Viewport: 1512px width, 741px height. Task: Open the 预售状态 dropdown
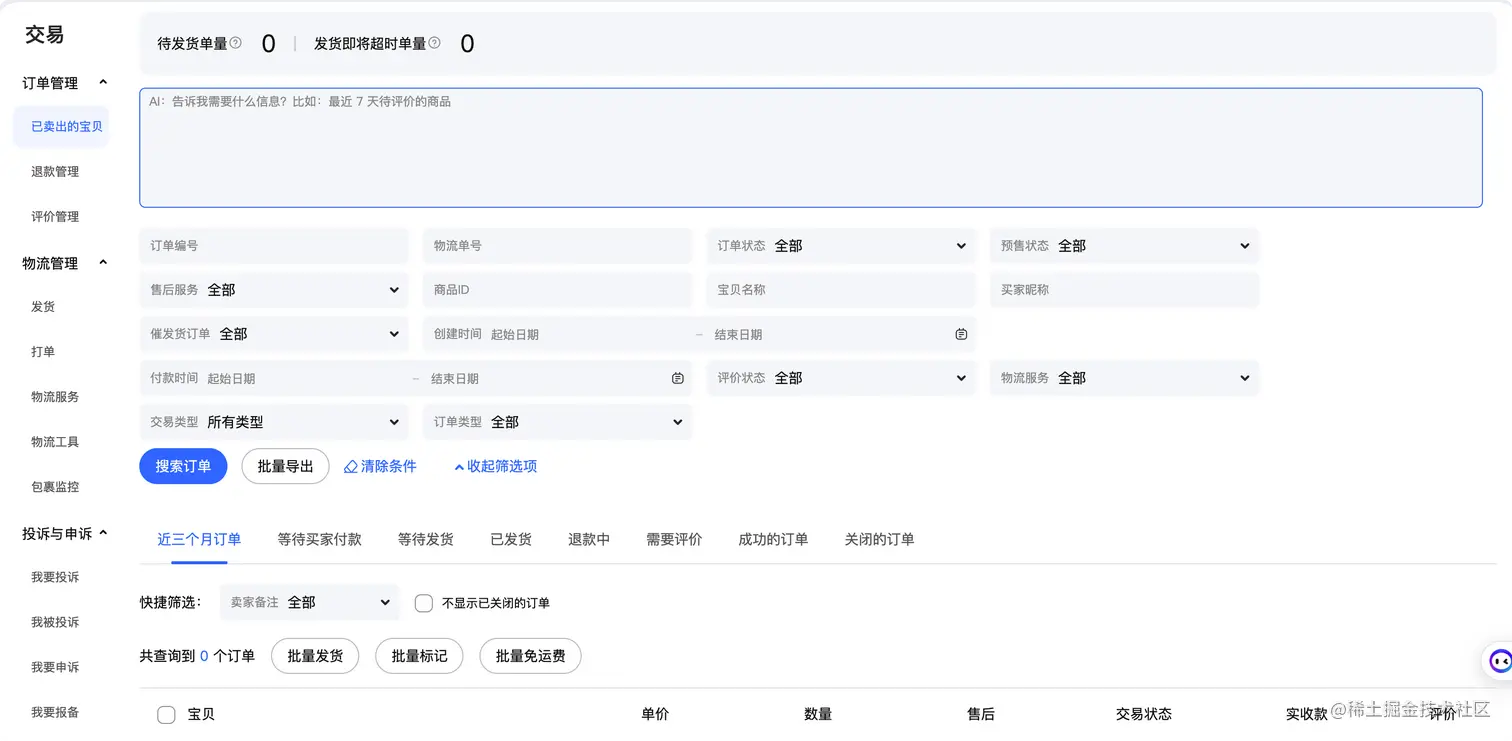(1124, 246)
